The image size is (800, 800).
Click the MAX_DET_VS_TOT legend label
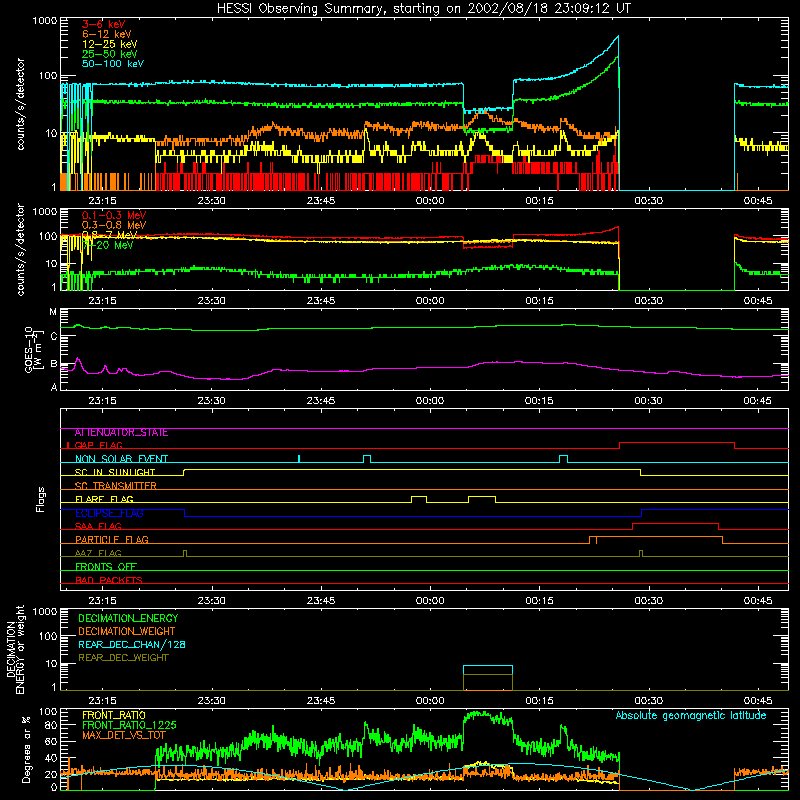coord(123,735)
